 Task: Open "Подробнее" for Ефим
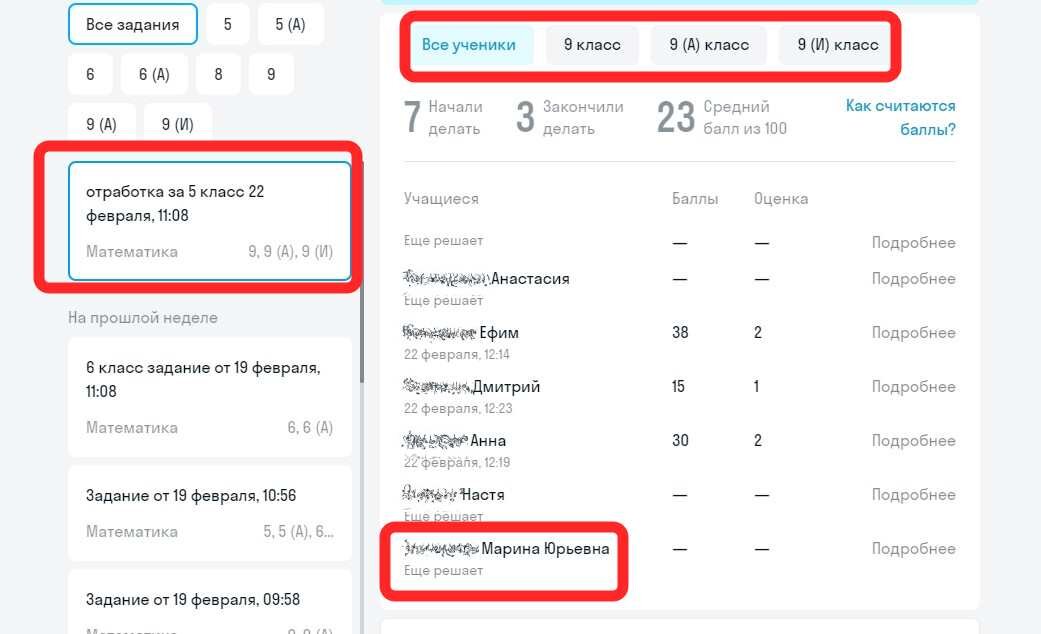point(913,332)
